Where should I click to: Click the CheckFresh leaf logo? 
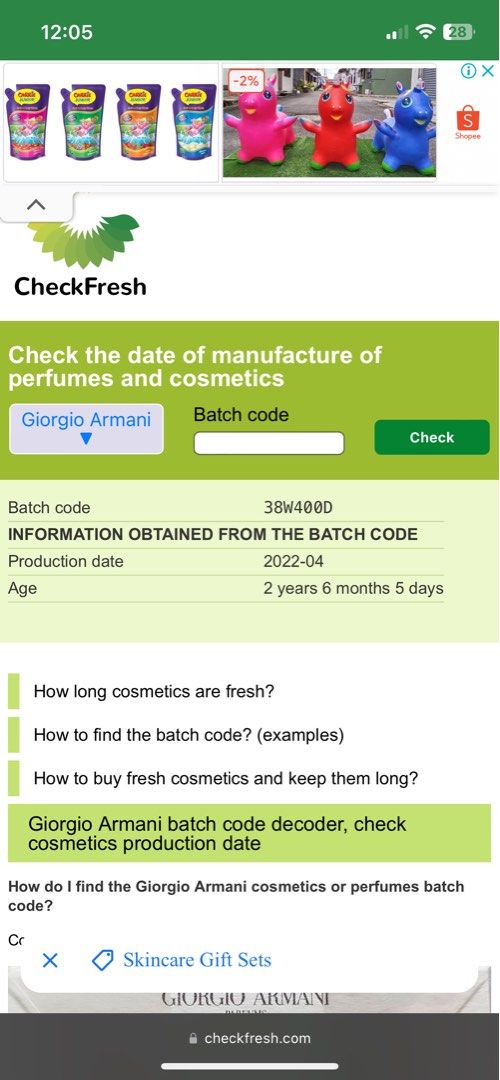(83, 241)
